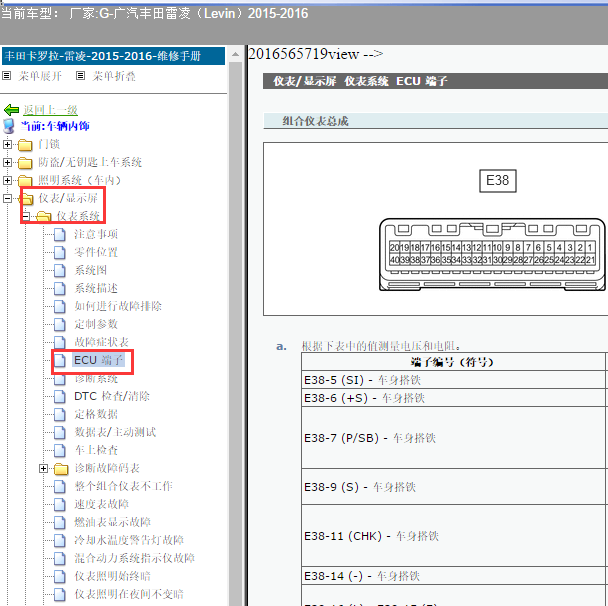
Task: Click the 速度表故障 page icon
Action: point(59,504)
